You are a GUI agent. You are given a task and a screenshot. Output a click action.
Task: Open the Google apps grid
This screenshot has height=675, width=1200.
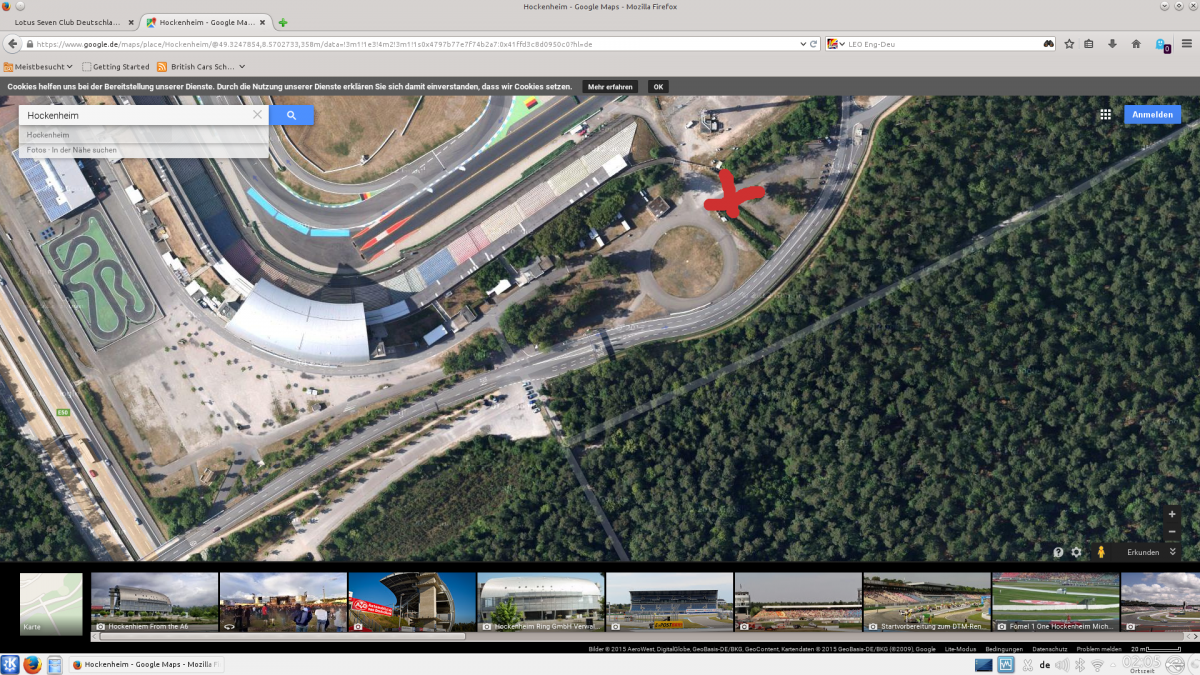click(1105, 115)
